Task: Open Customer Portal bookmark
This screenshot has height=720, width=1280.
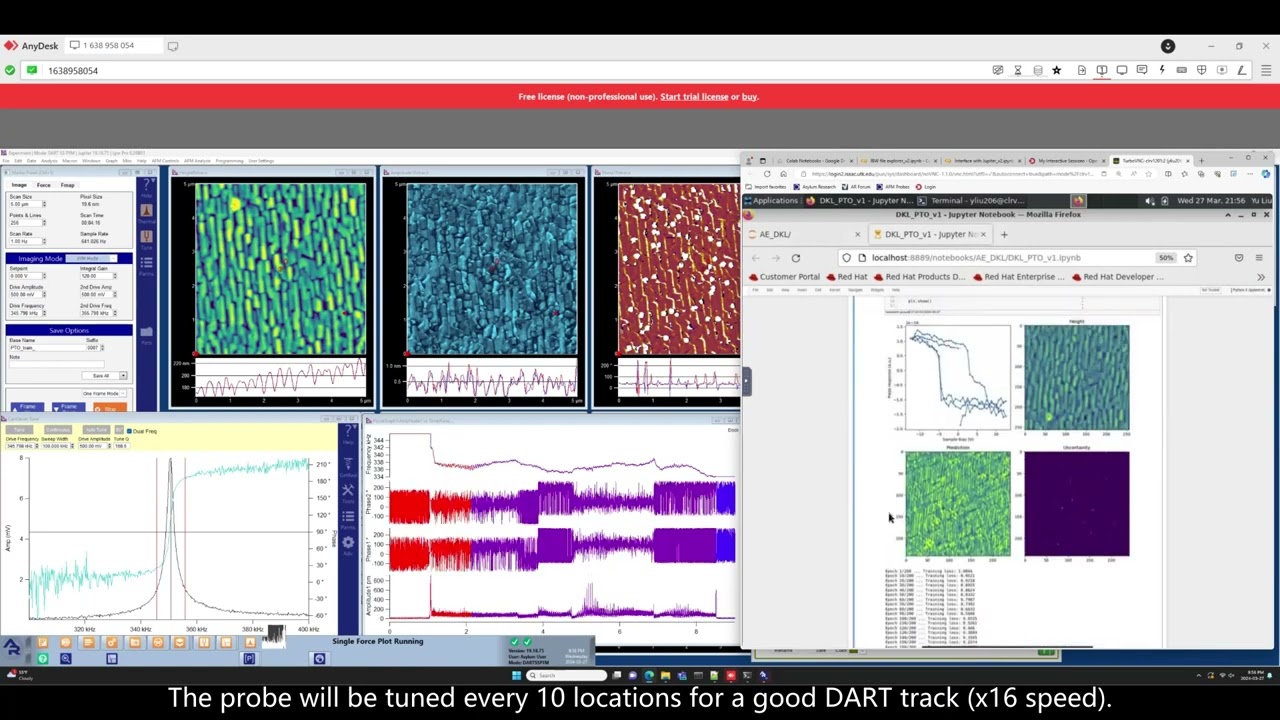Action: (x=783, y=277)
